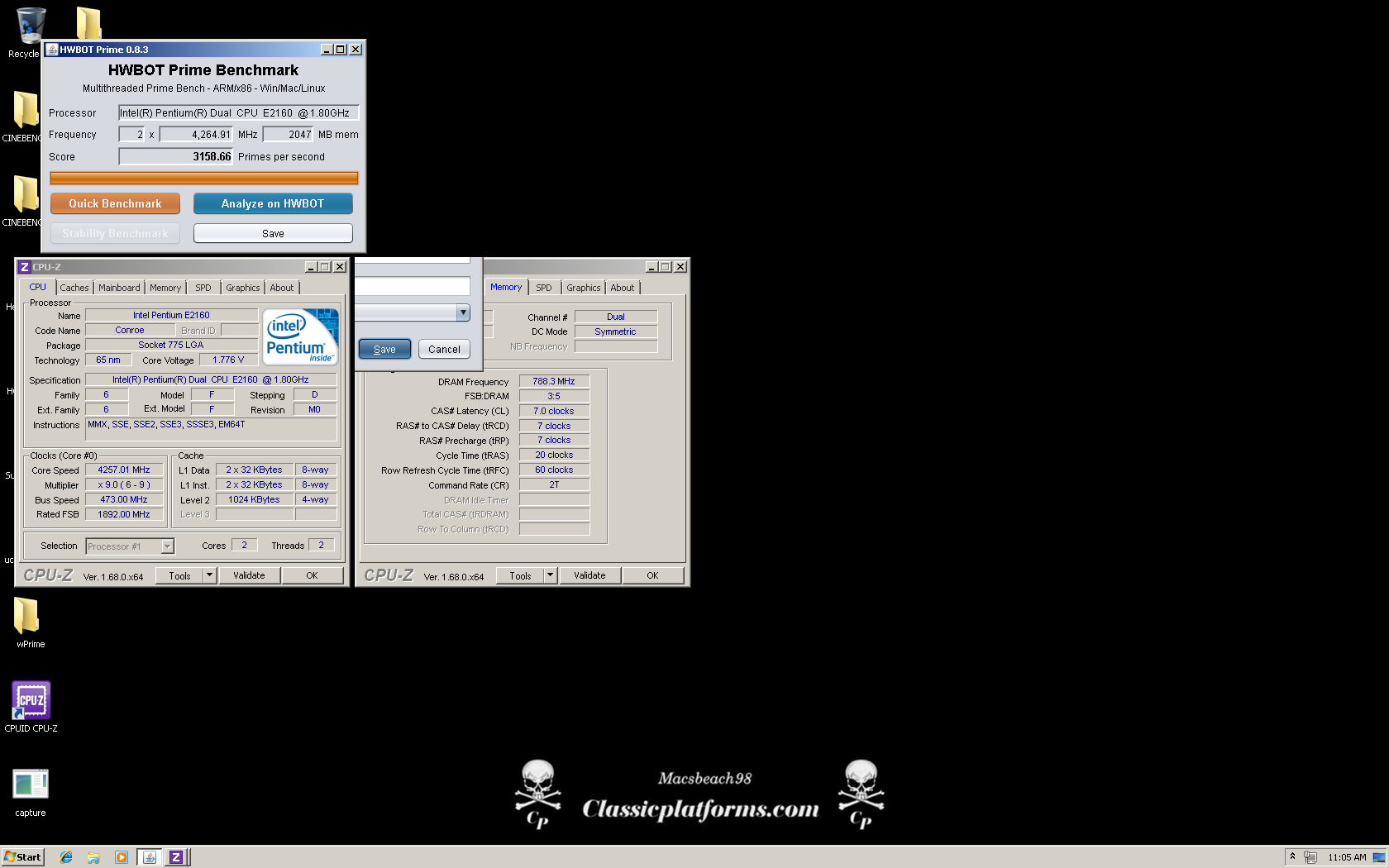
Task: Click the CPU-Z title bar Z icon
Action: 24,267
